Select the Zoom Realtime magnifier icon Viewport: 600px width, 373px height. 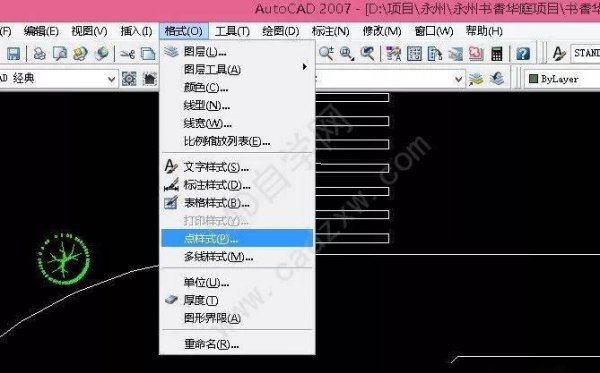click(x=326, y=54)
